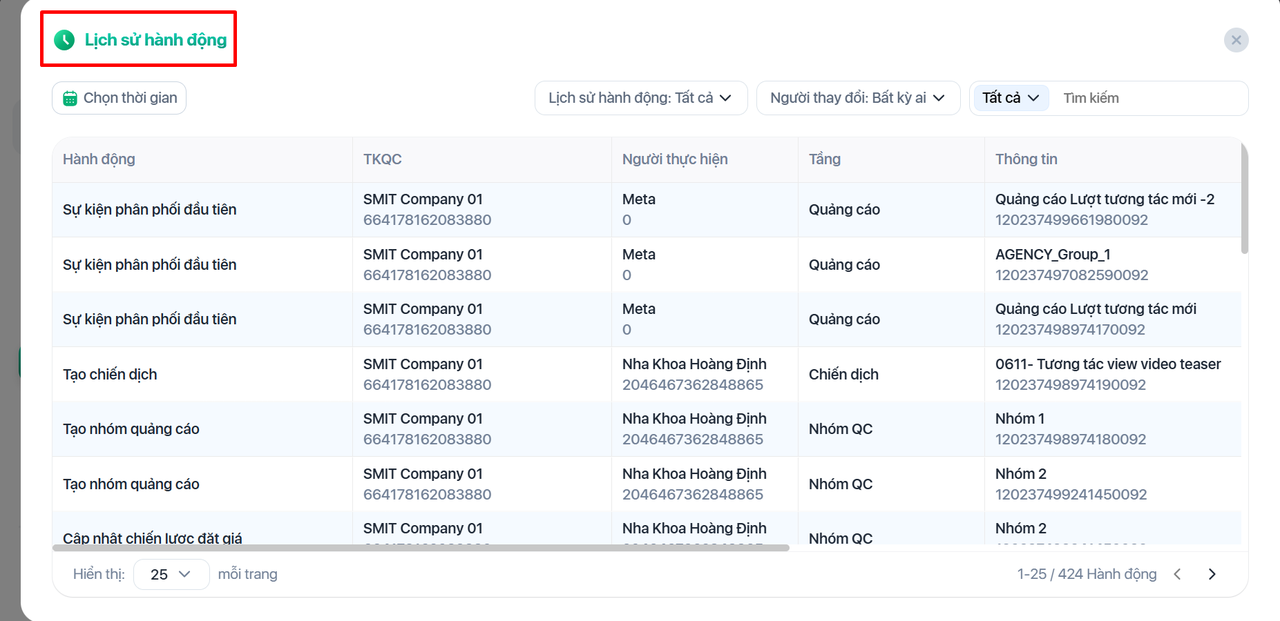Select the Tạo chiến dịch row
Viewport: 1280px width, 621px height.
(110, 374)
